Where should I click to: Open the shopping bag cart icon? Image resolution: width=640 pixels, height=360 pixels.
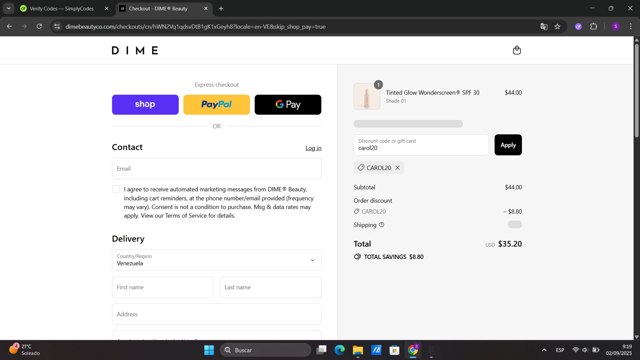click(x=517, y=50)
